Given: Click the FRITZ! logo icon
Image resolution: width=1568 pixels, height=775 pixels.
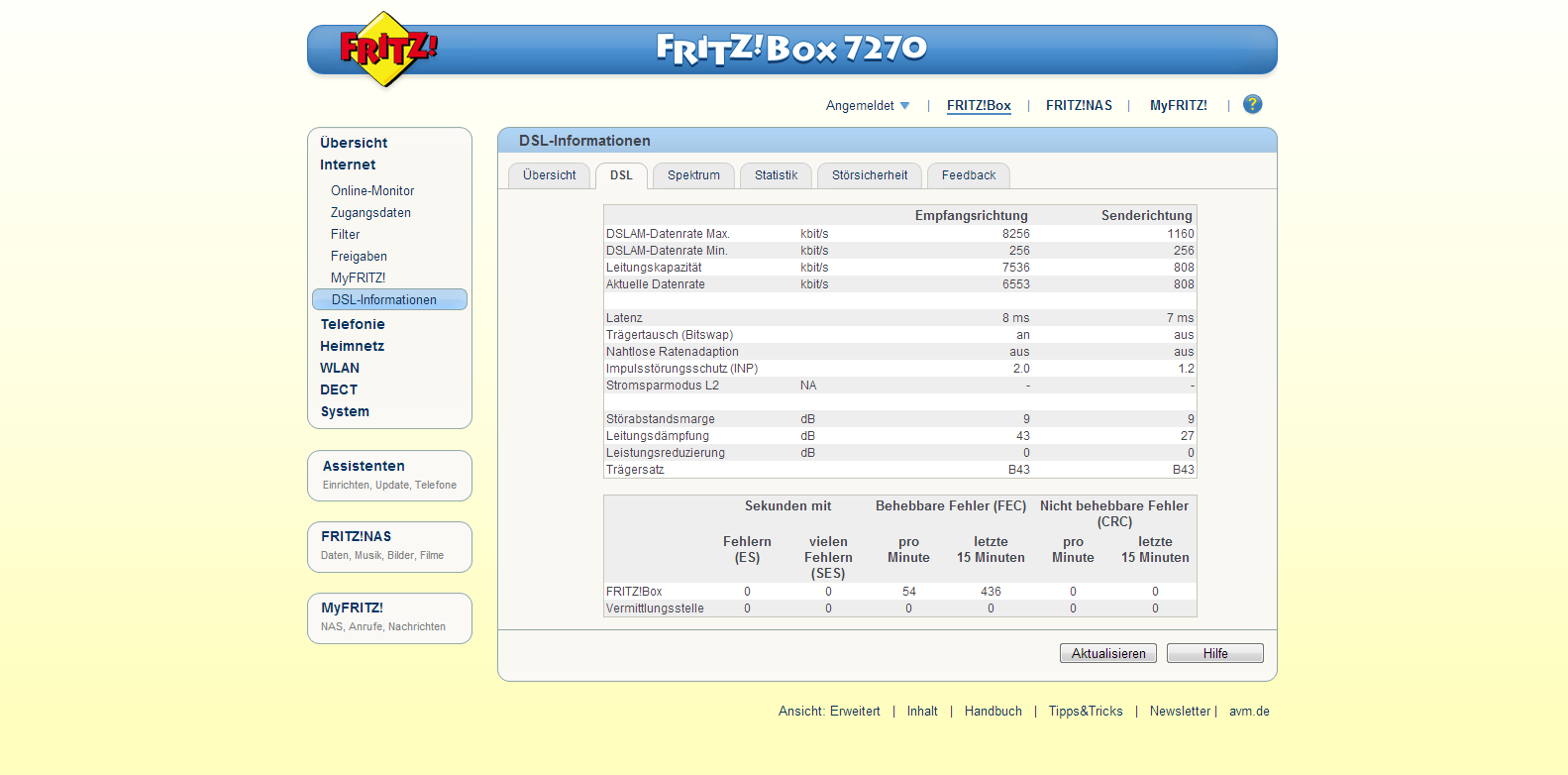Looking at the screenshot, I should tap(388, 49).
